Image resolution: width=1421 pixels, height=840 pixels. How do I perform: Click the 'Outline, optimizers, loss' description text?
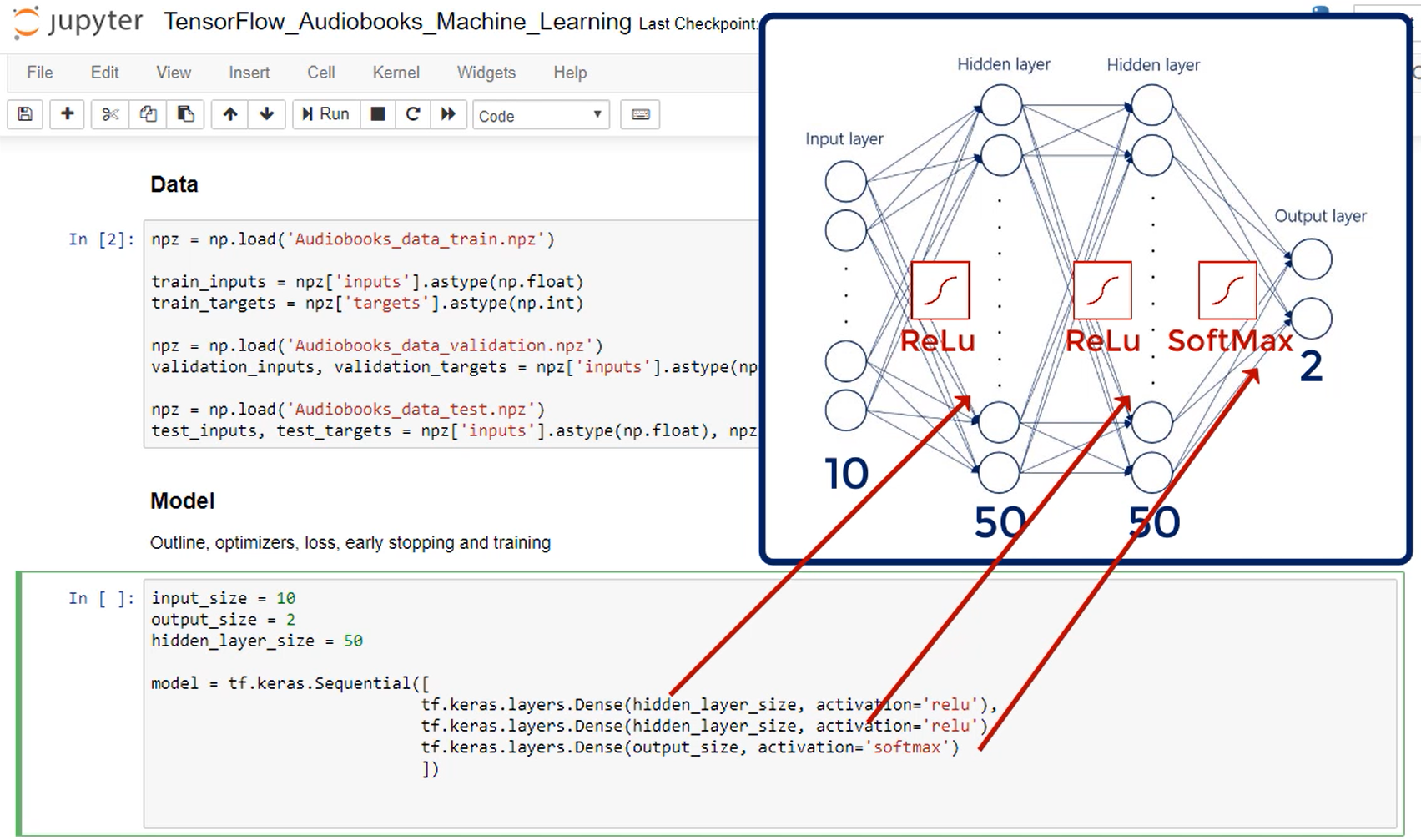(350, 543)
